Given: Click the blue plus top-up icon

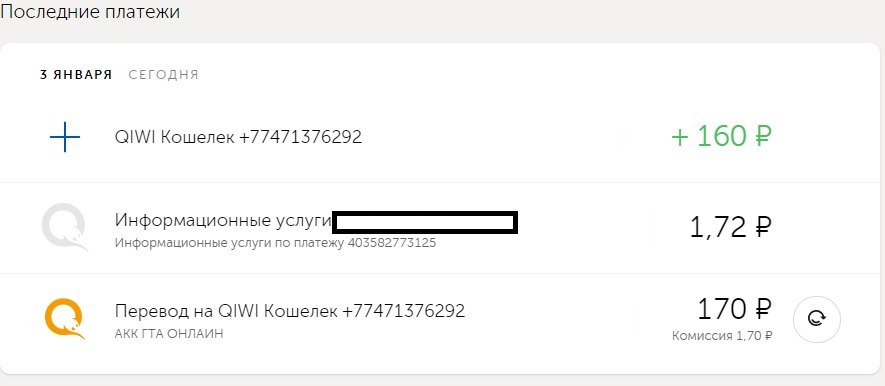Looking at the screenshot, I should coord(64,137).
